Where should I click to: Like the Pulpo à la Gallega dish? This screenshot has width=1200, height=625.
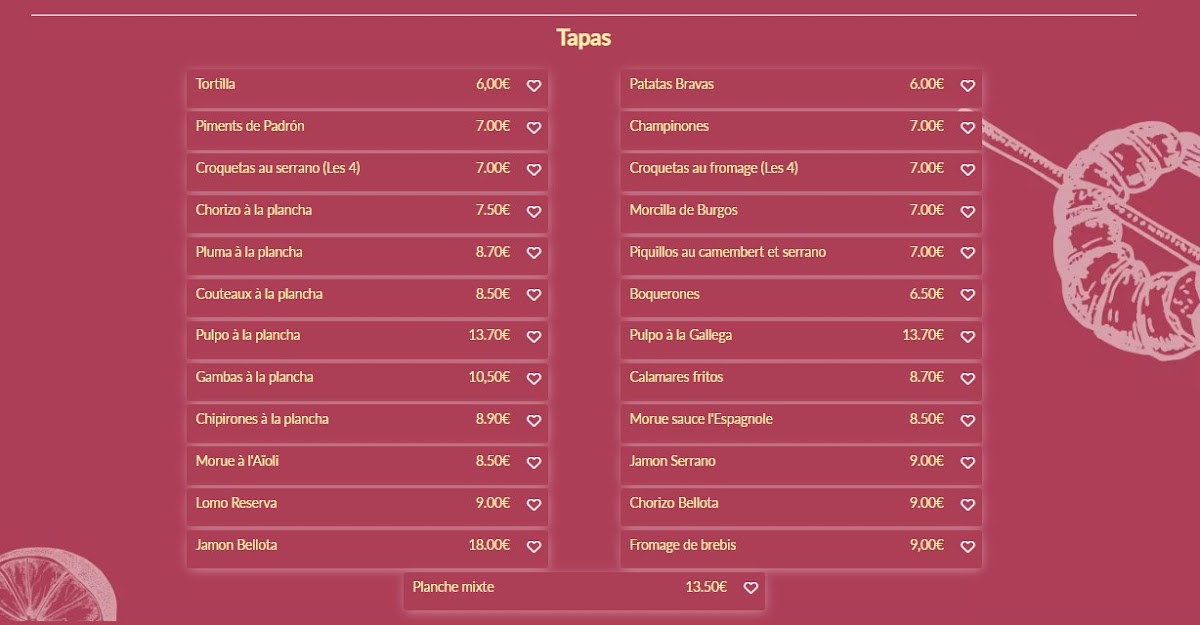pos(968,337)
